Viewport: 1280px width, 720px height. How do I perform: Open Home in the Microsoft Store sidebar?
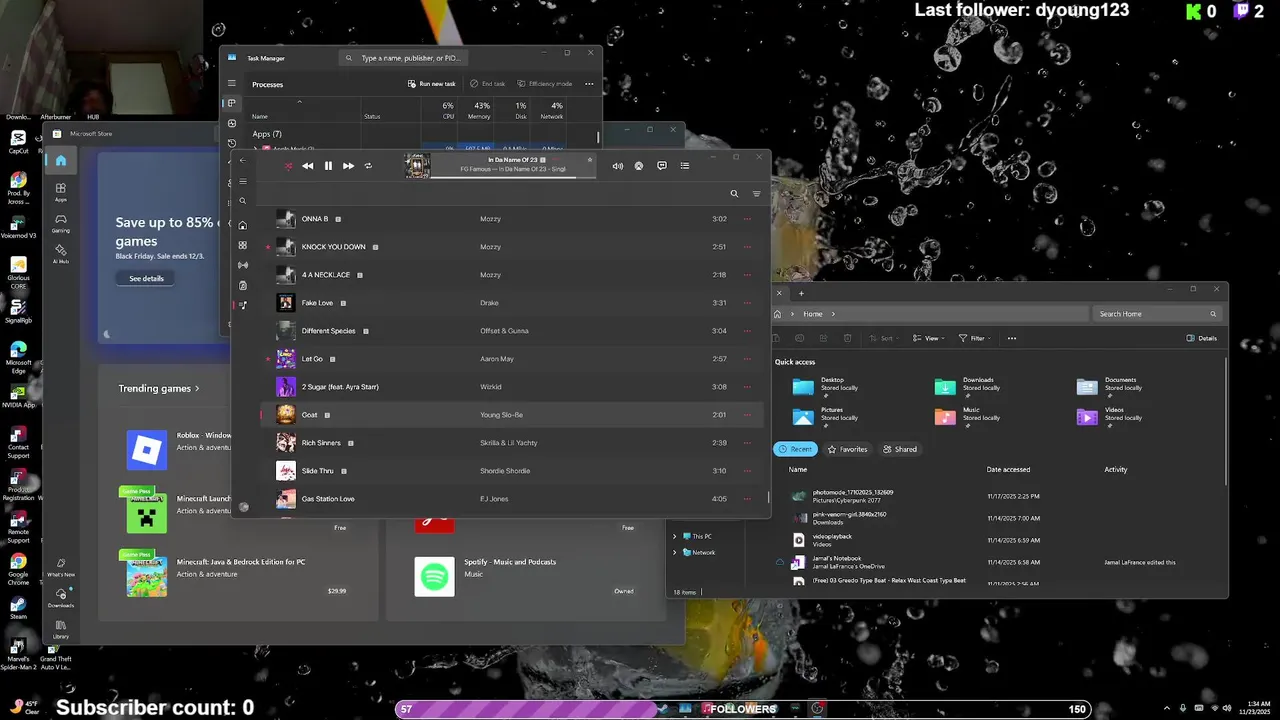click(61, 160)
